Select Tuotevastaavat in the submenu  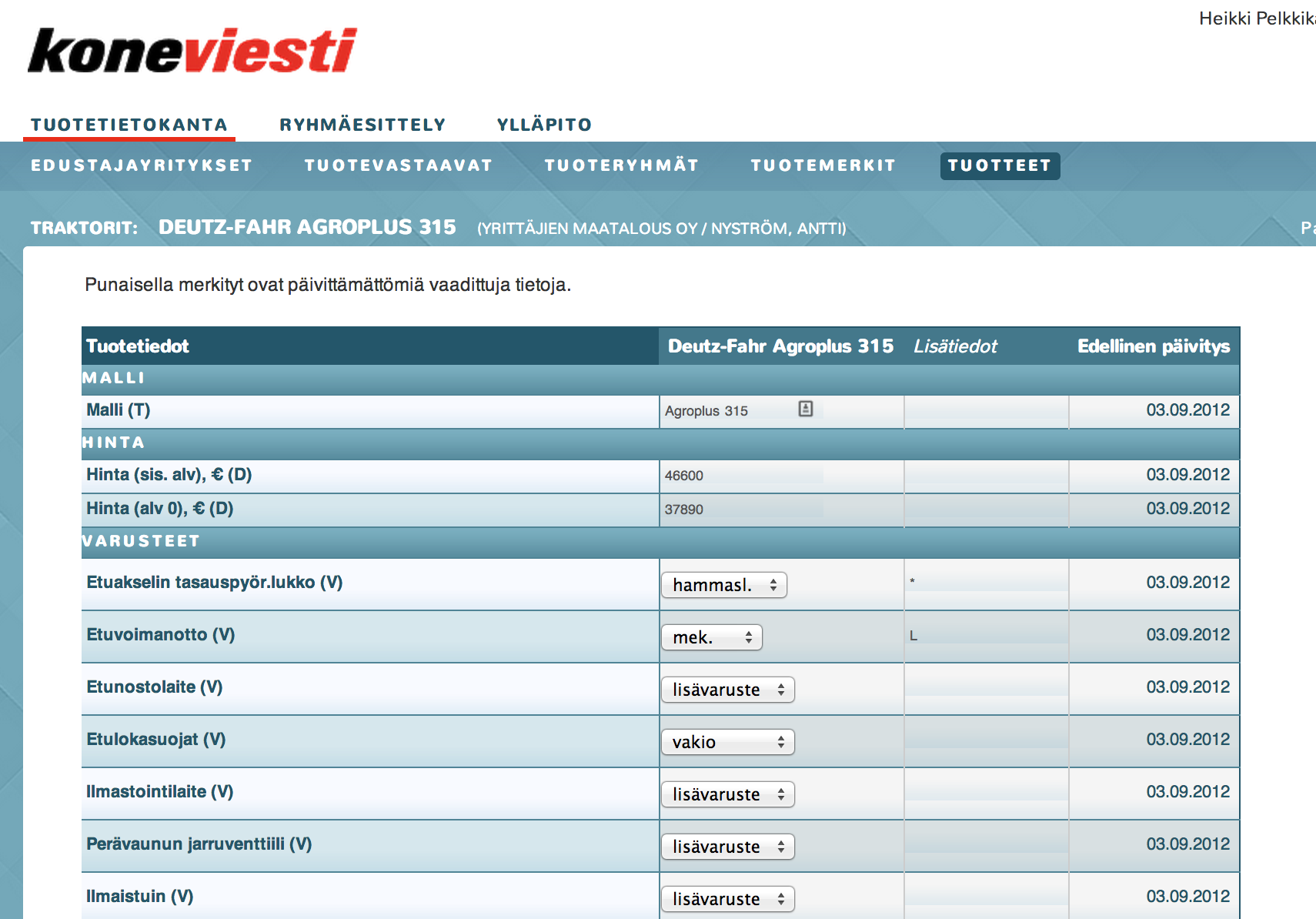[x=399, y=165]
